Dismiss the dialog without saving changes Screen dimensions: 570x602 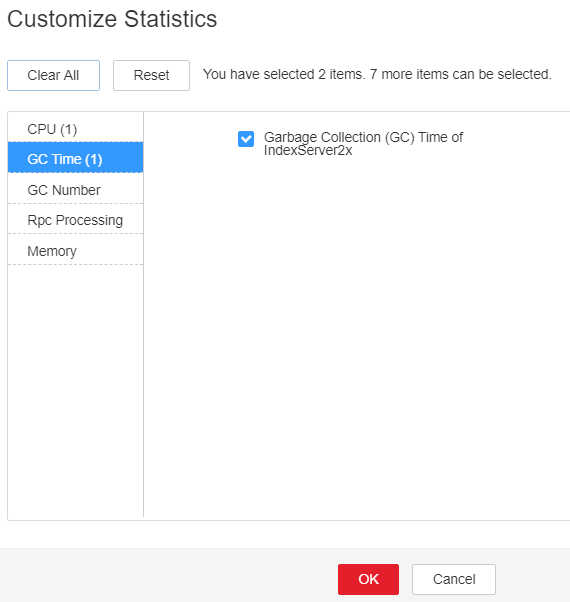[454, 579]
